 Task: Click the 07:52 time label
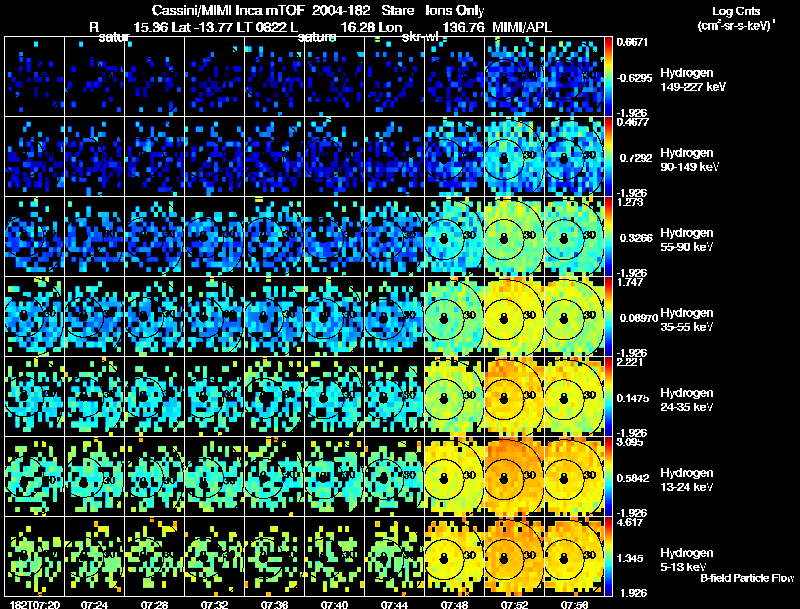[514, 604]
